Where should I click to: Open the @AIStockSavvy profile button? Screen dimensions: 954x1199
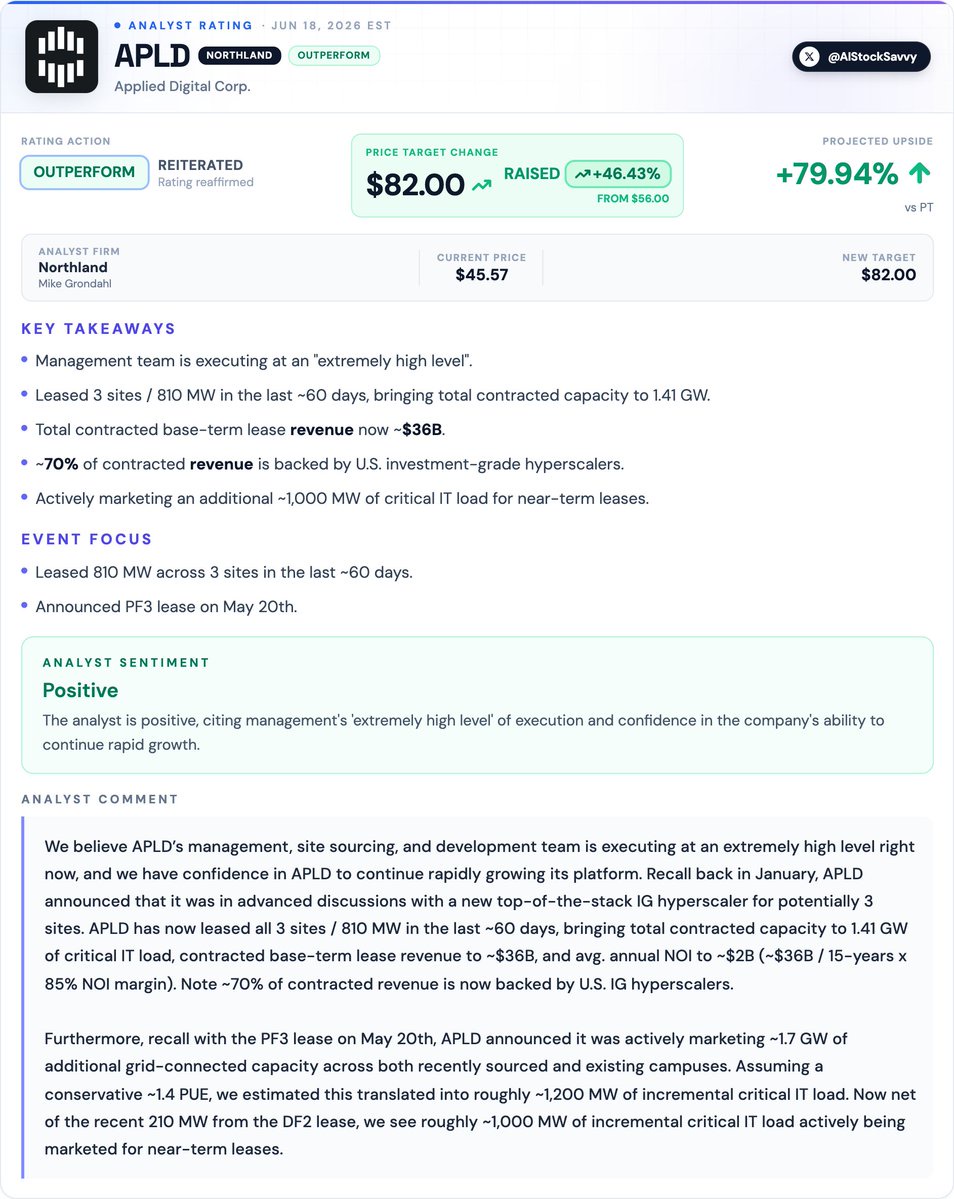point(861,57)
